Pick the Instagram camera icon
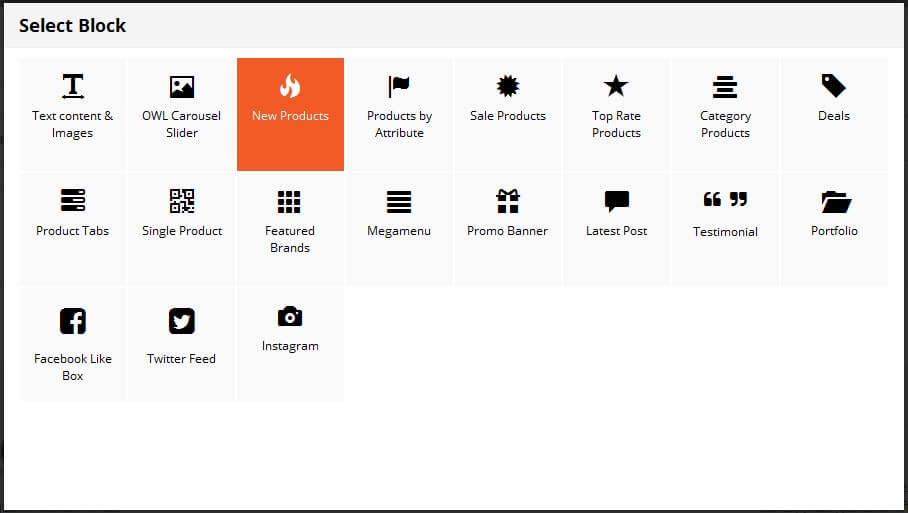 tap(290, 316)
